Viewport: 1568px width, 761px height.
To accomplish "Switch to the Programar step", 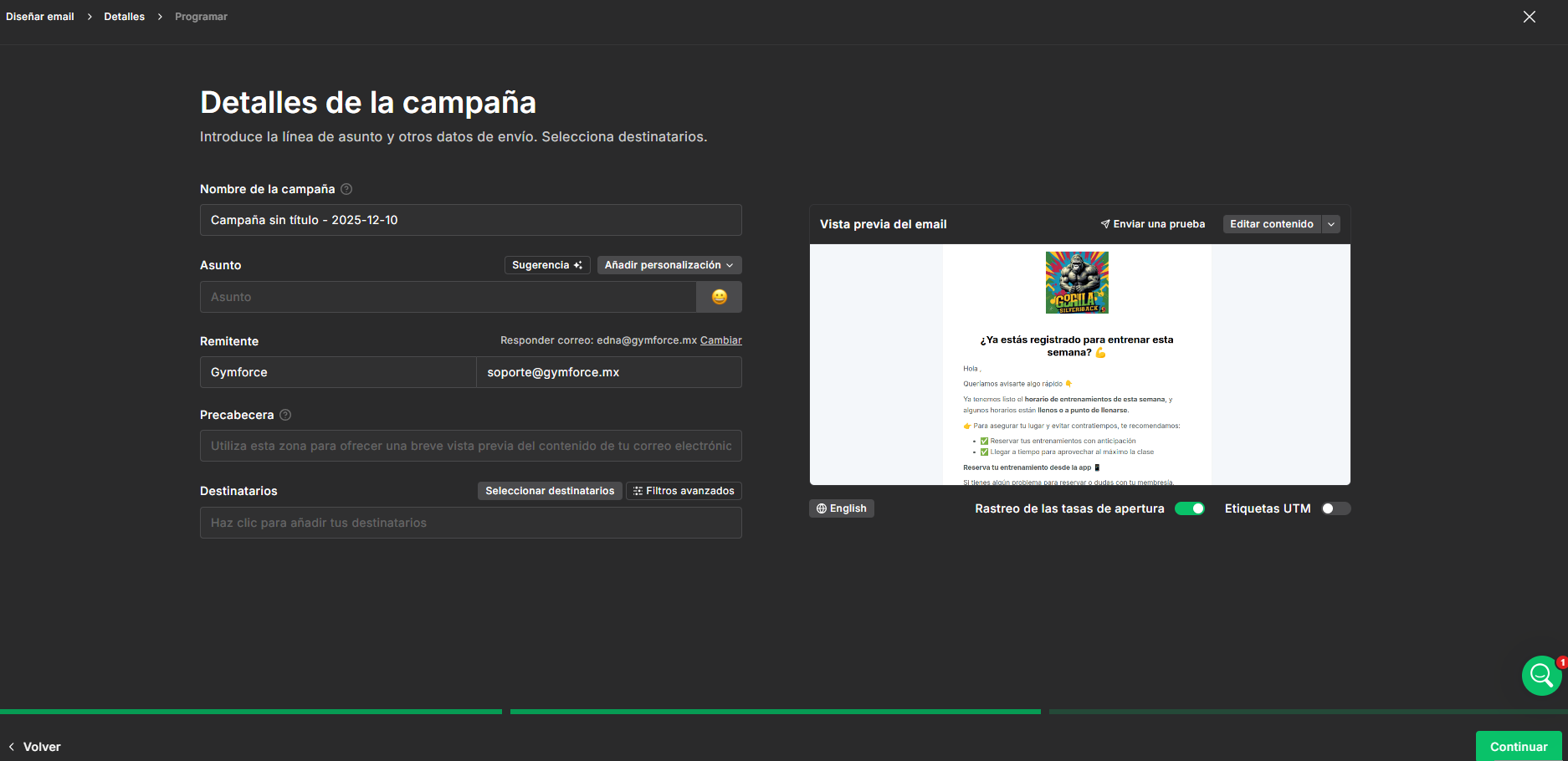I will pyautogui.click(x=201, y=16).
